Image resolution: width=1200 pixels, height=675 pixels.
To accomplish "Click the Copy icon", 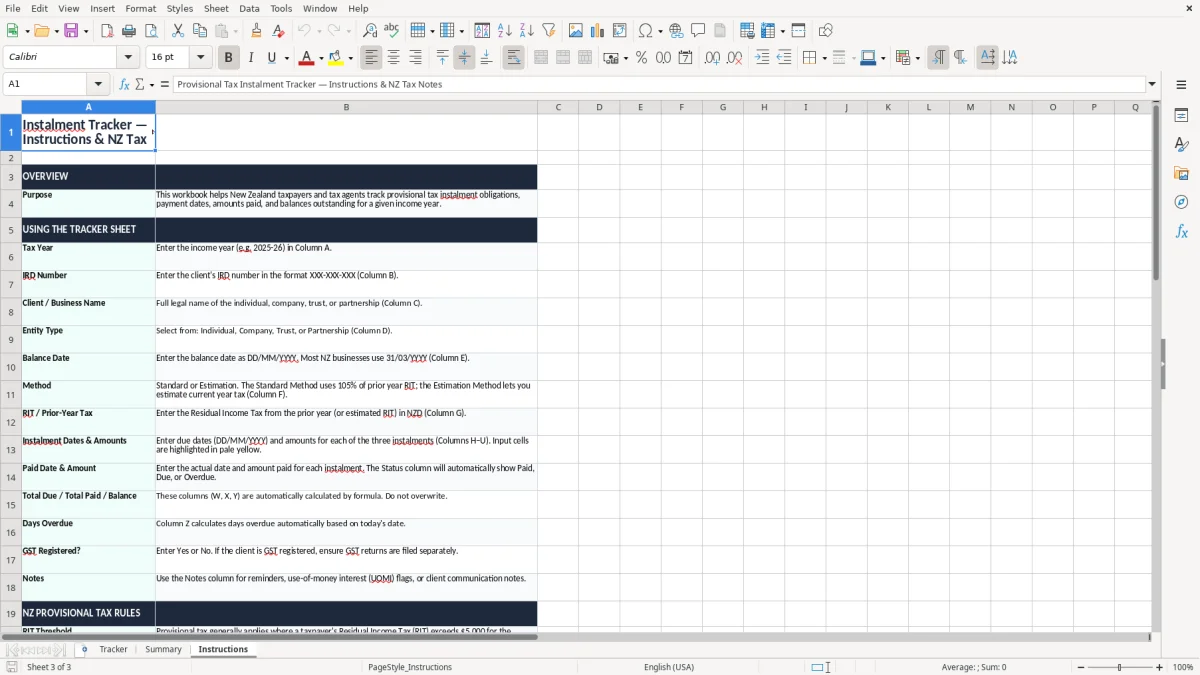I will [x=200, y=31].
